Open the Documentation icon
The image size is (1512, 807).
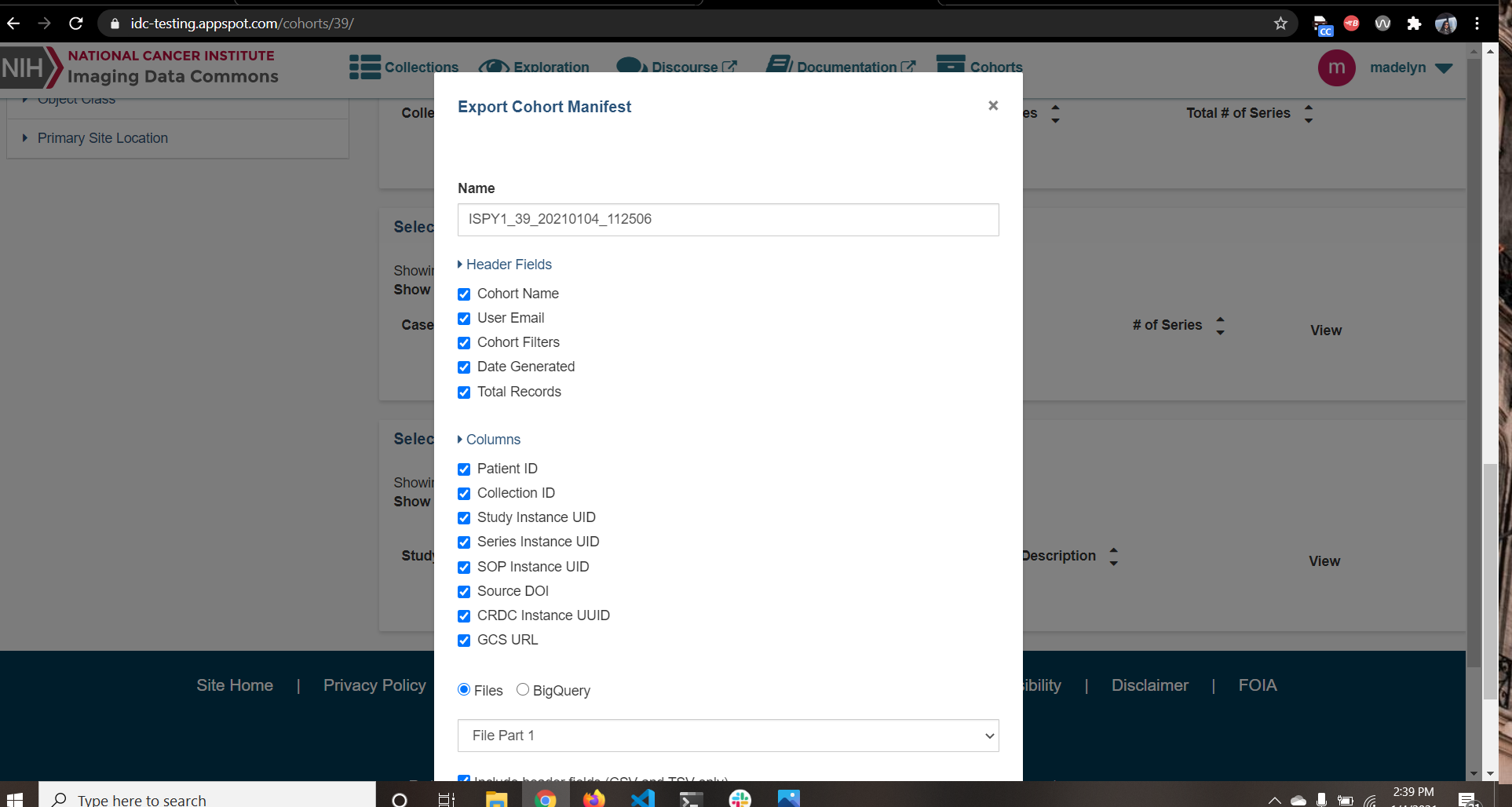[780, 65]
